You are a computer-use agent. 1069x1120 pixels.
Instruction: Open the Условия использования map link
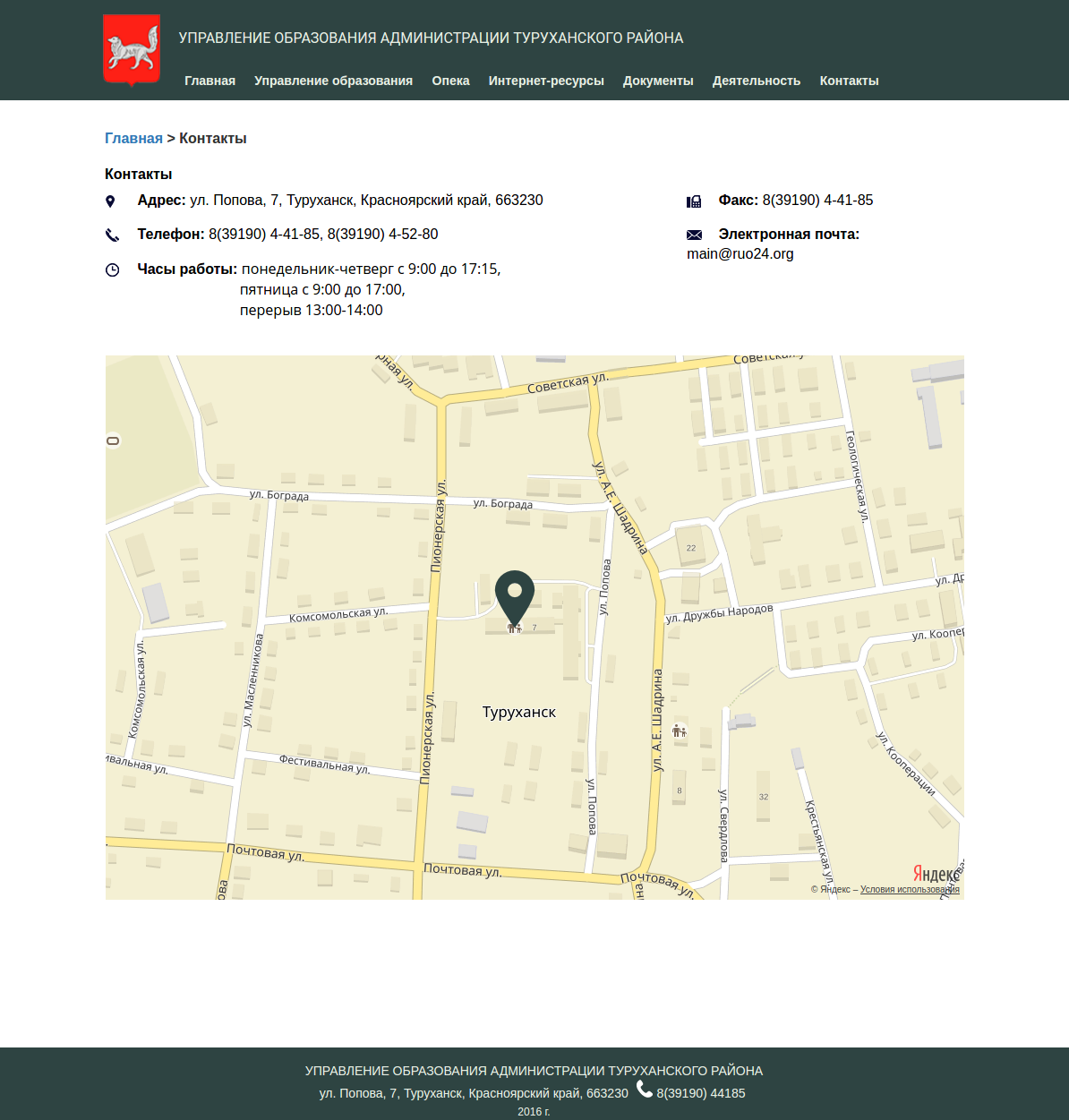[x=910, y=890]
